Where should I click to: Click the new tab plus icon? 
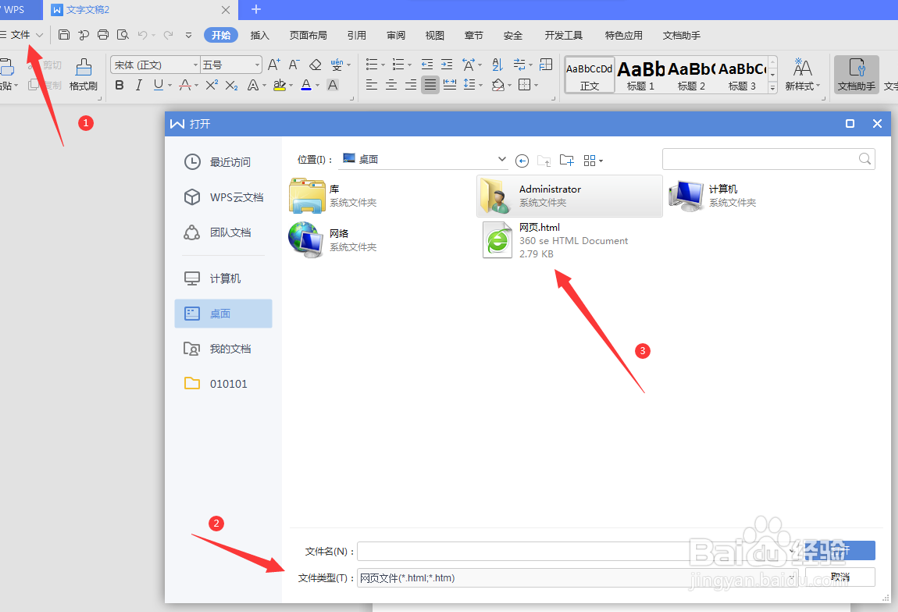(x=256, y=9)
